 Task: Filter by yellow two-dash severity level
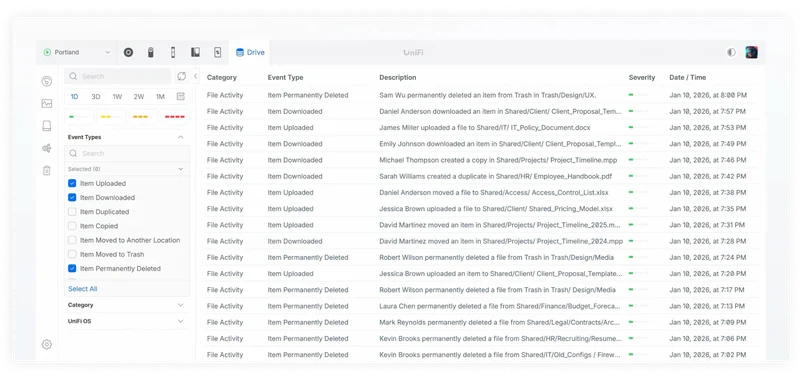[111, 117]
